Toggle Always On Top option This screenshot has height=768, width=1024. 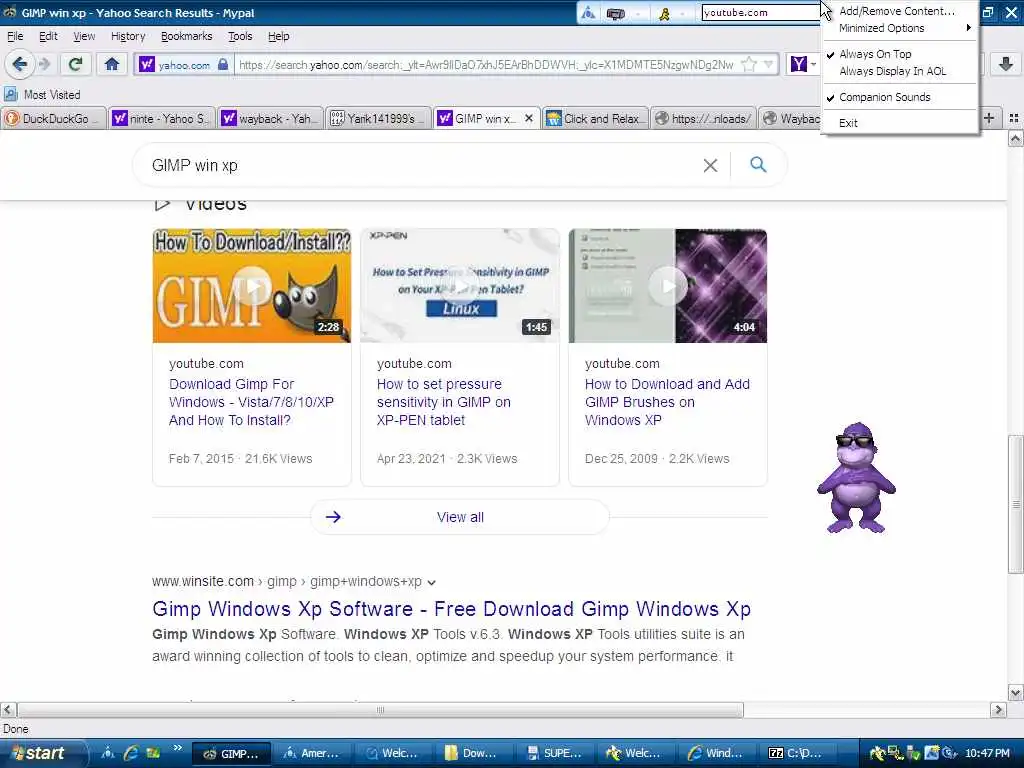875,54
